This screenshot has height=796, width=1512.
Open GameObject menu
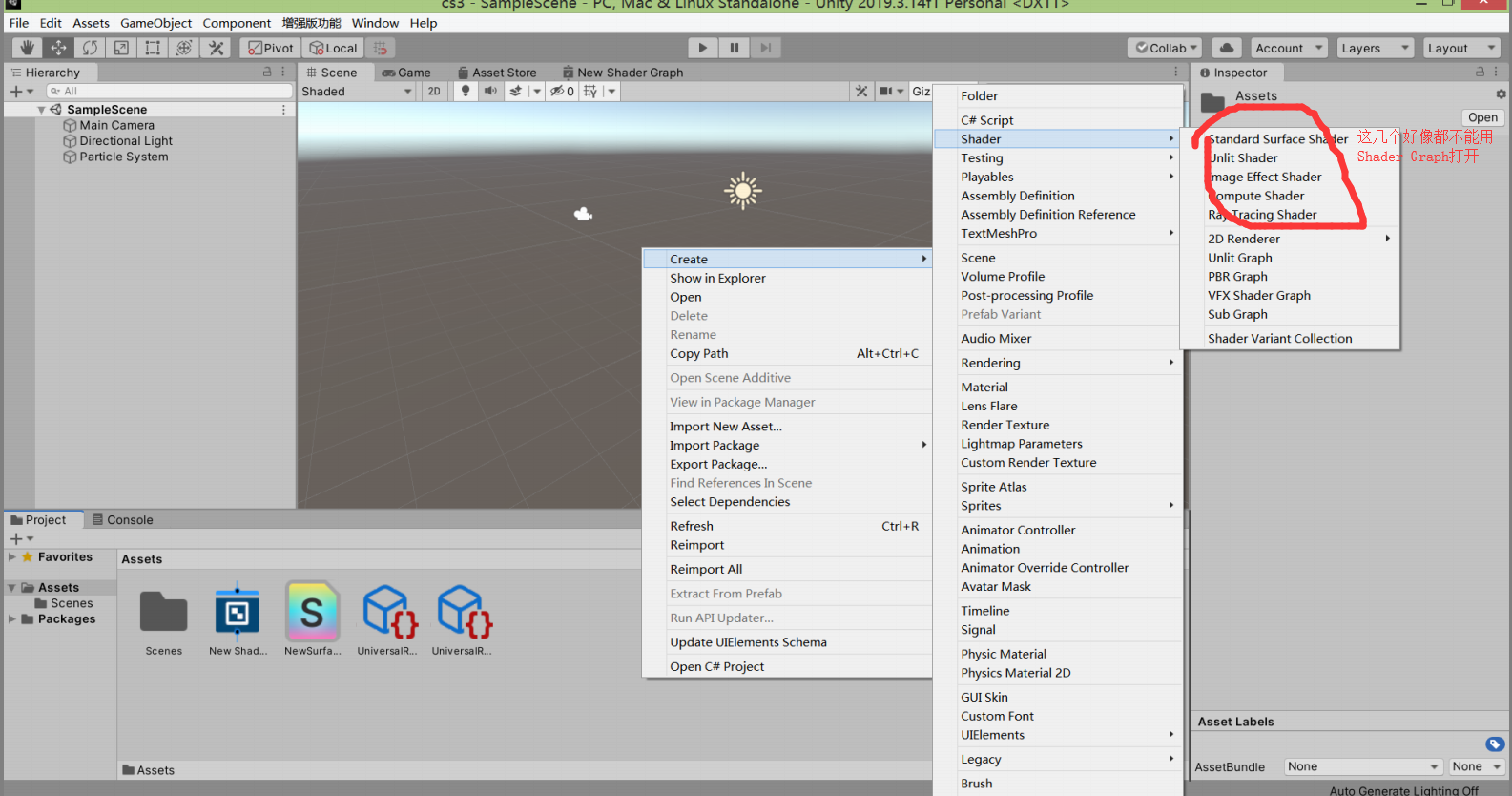point(155,23)
